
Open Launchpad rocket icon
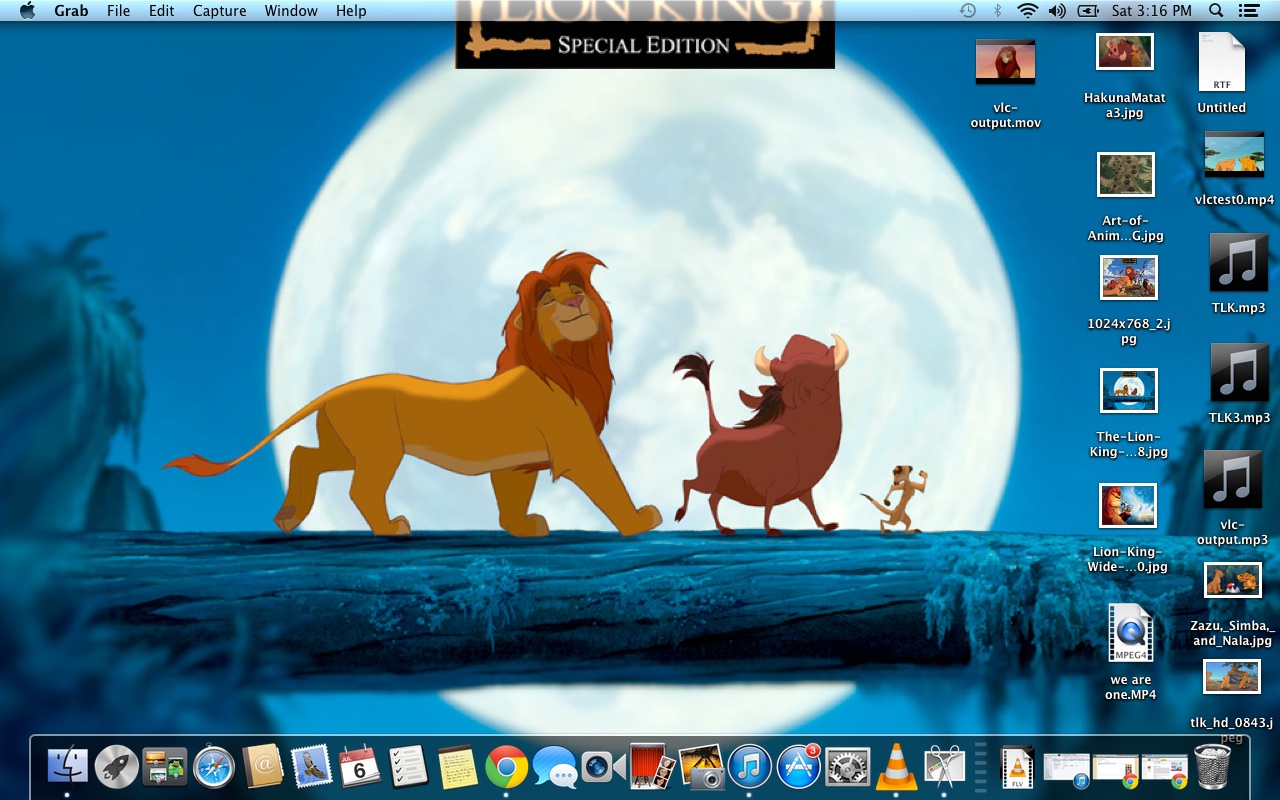click(117, 768)
